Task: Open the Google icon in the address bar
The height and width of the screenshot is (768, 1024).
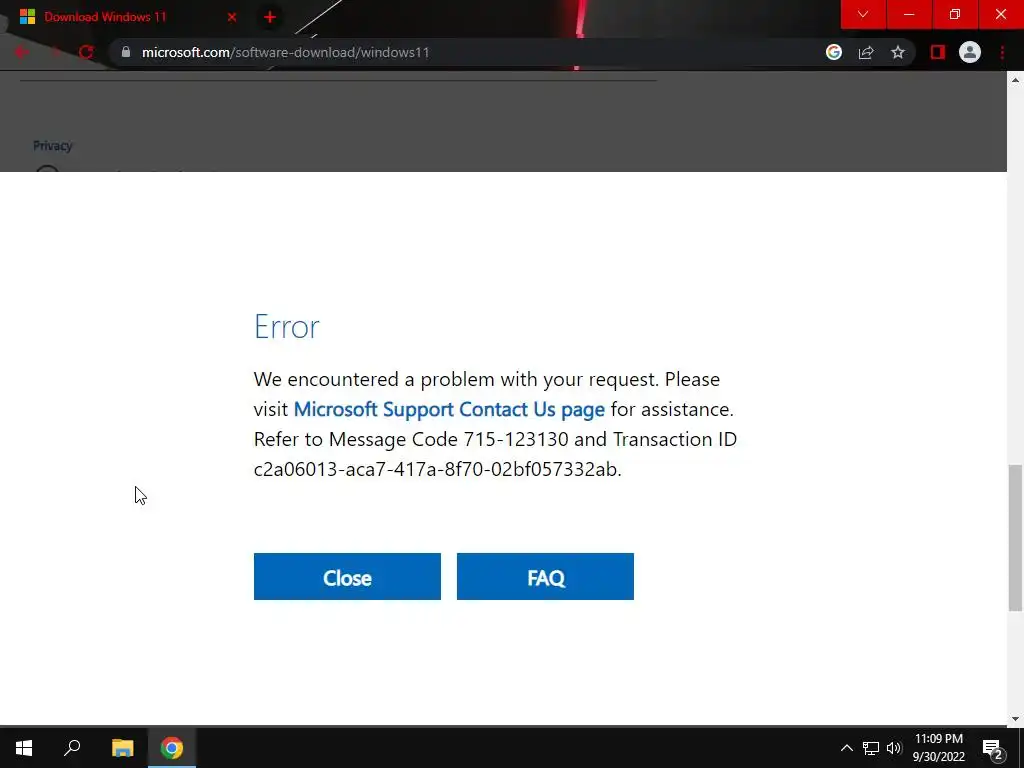Action: point(833,52)
